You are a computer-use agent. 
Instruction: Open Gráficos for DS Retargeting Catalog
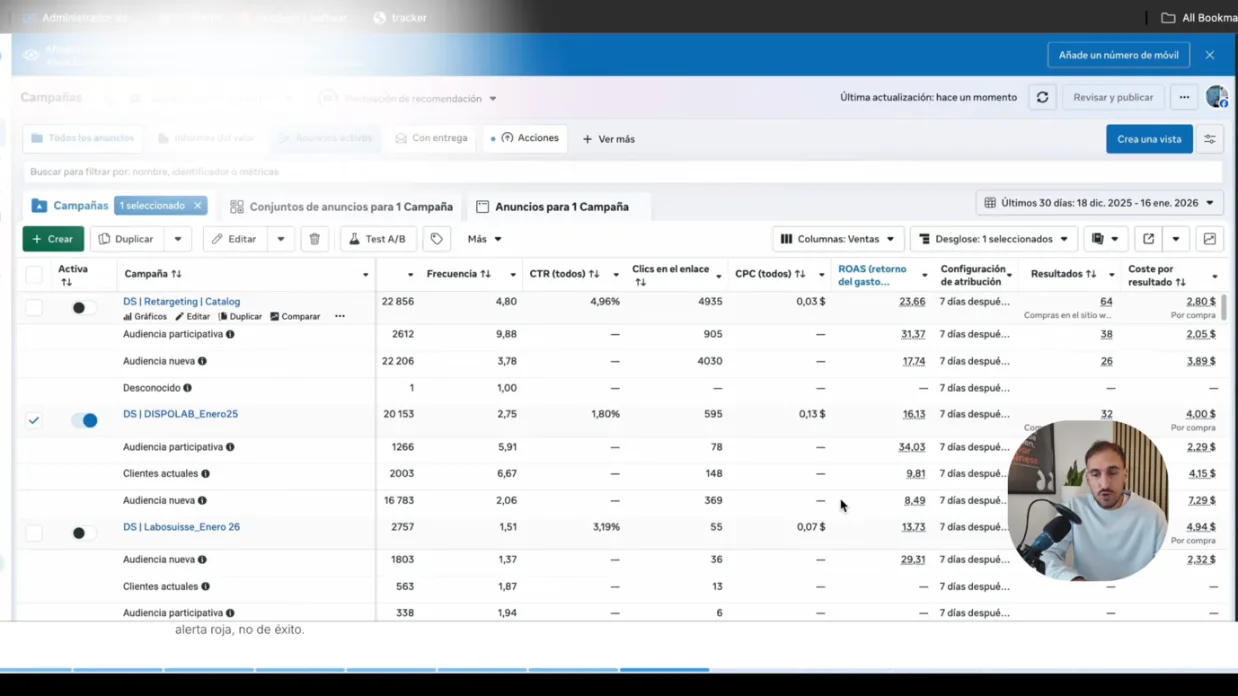pos(145,317)
